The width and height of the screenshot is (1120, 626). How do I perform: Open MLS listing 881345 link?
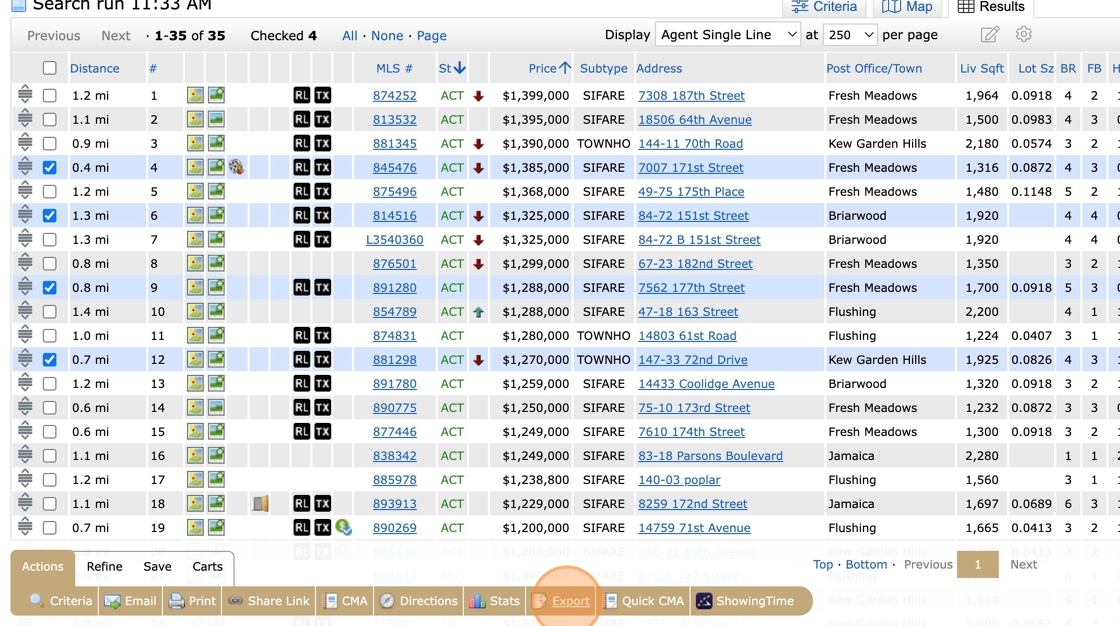point(394,144)
